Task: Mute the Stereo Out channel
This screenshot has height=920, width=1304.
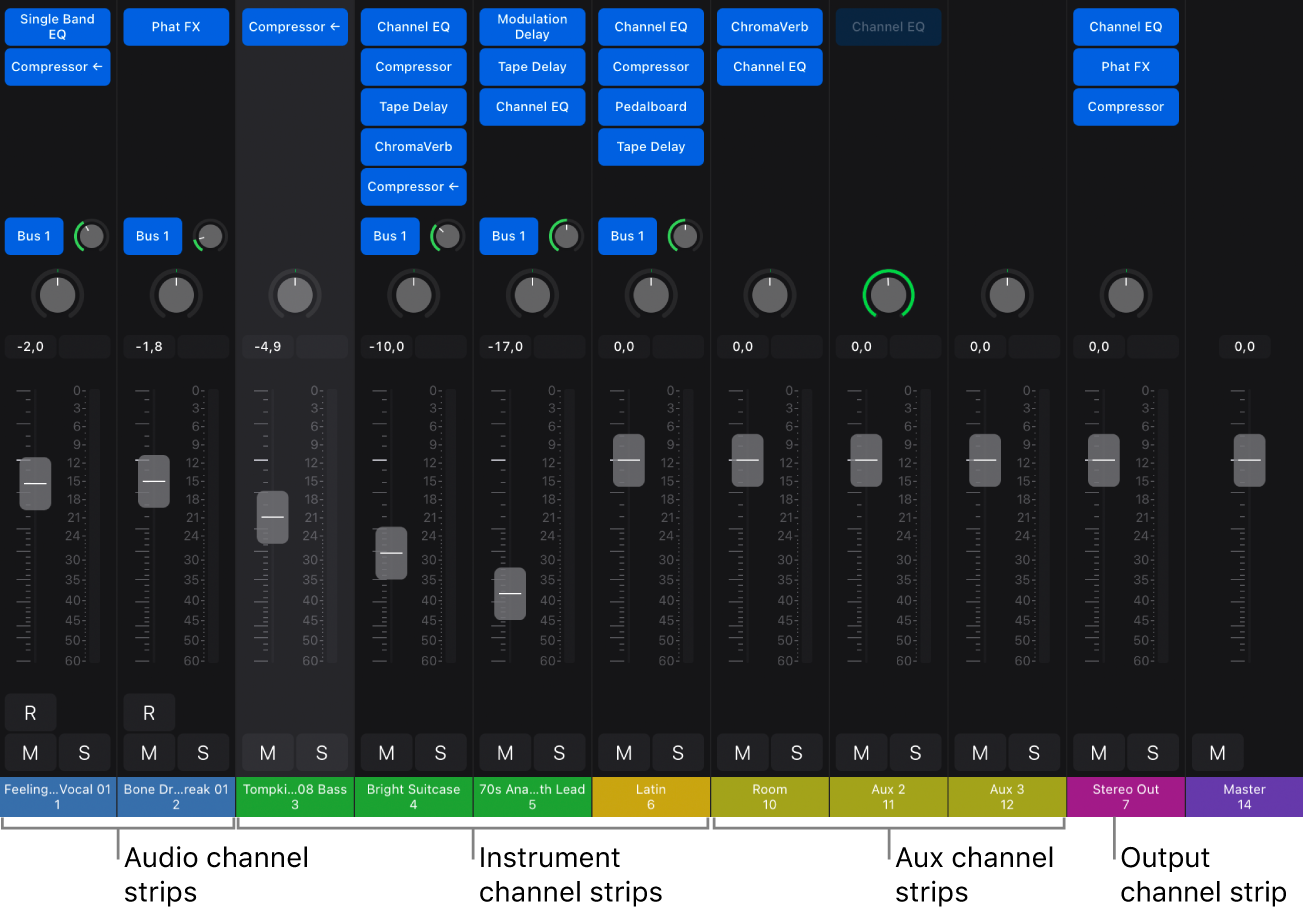Action: (1099, 753)
